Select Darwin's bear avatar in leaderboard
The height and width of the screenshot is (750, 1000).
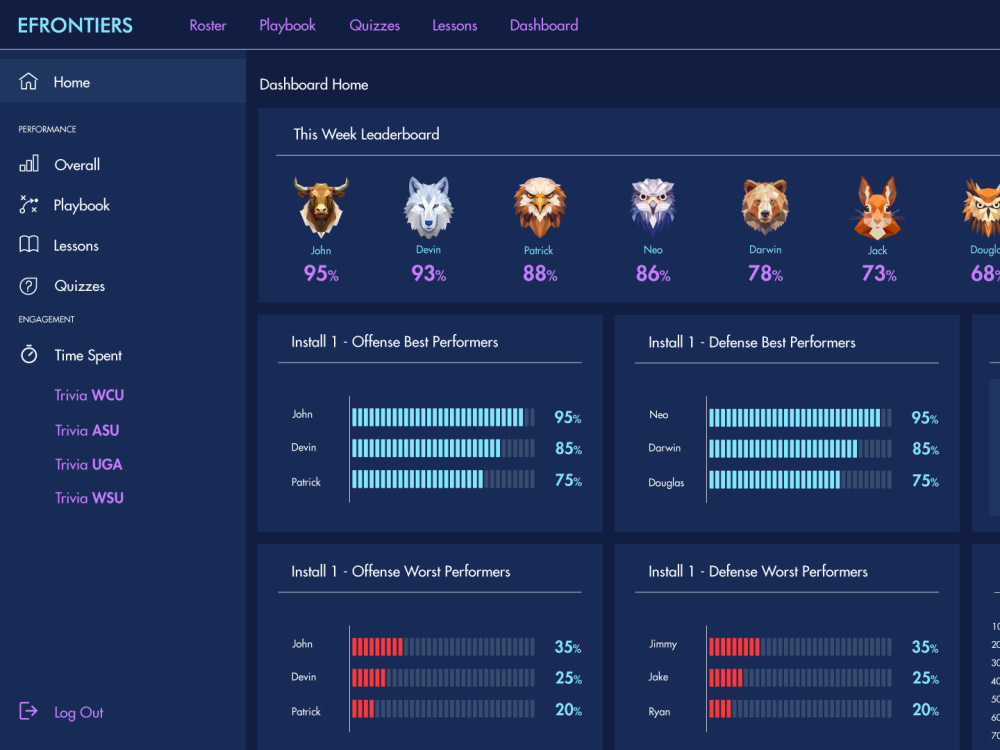[765, 207]
